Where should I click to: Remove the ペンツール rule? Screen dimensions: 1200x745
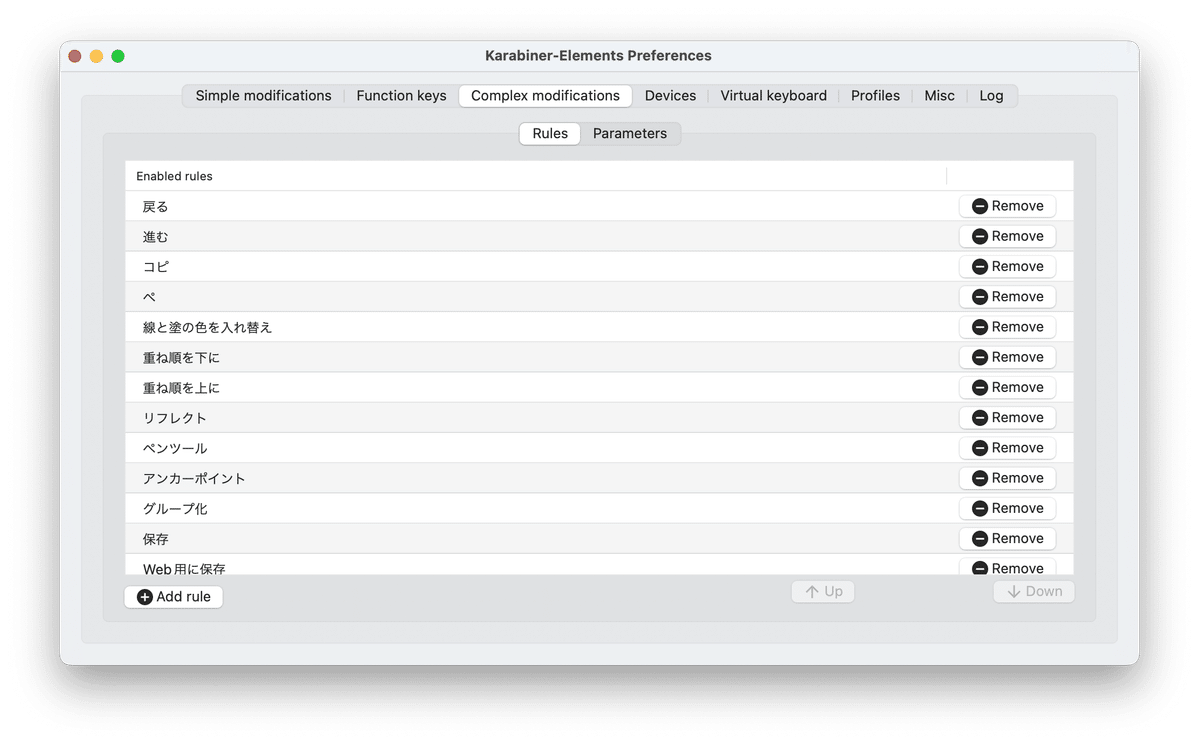coord(1007,448)
